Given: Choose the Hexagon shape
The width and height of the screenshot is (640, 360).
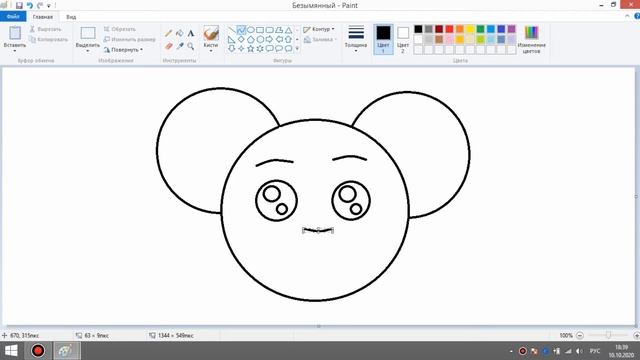Looking at the screenshot, I should [260, 39].
